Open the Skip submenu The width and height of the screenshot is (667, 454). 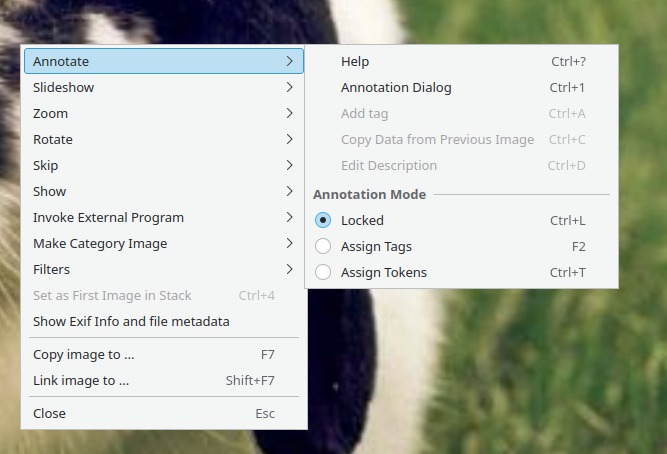pyautogui.click(x=164, y=165)
